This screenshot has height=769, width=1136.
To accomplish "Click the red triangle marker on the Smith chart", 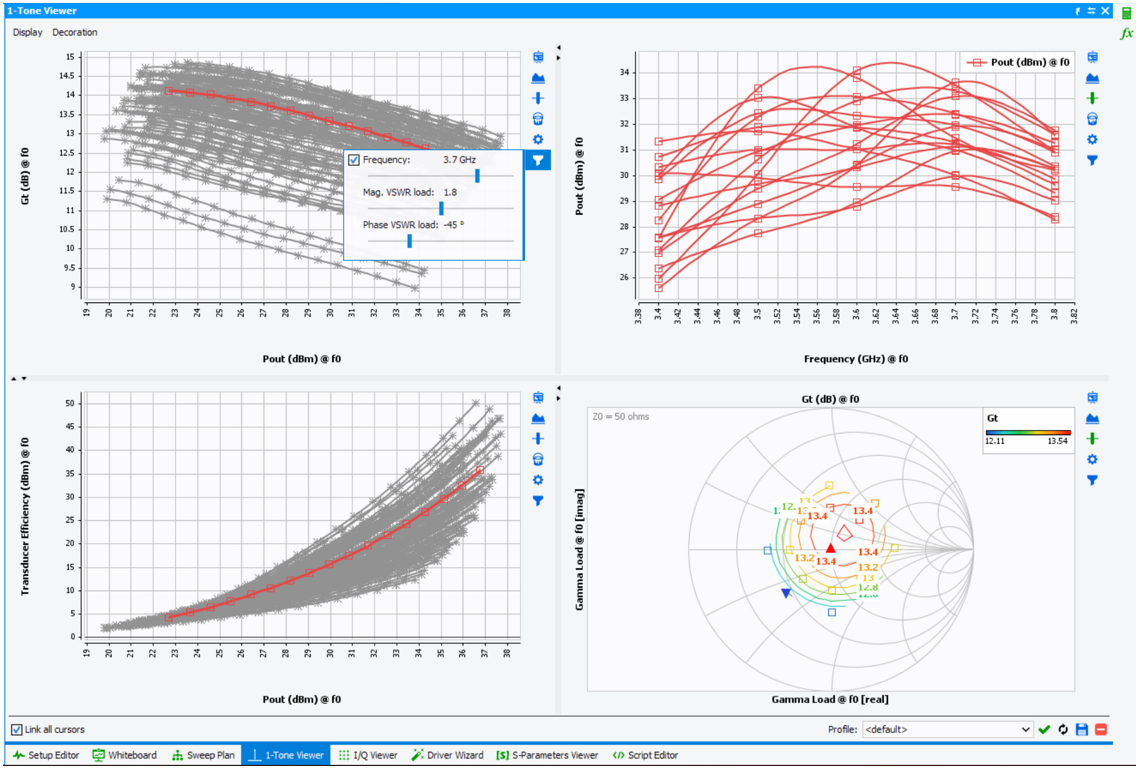I will pyautogui.click(x=830, y=549).
